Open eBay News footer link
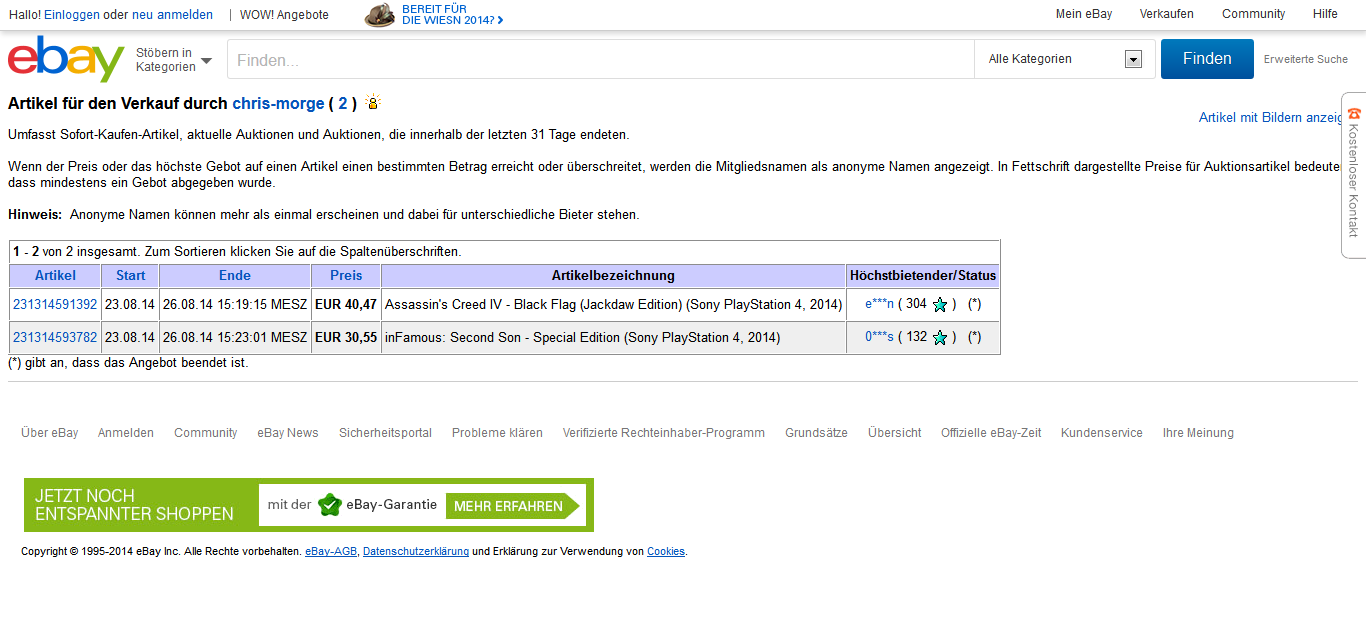Image resolution: width=1366 pixels, height=634 pixels. (x=288, y=433)
